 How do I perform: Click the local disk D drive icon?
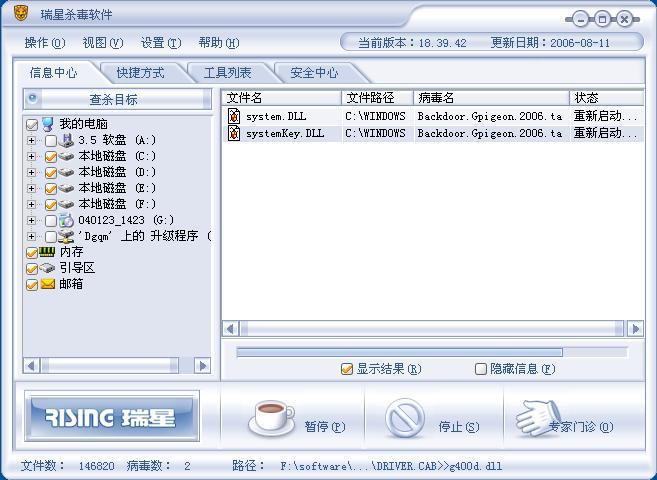click(66, 172)
